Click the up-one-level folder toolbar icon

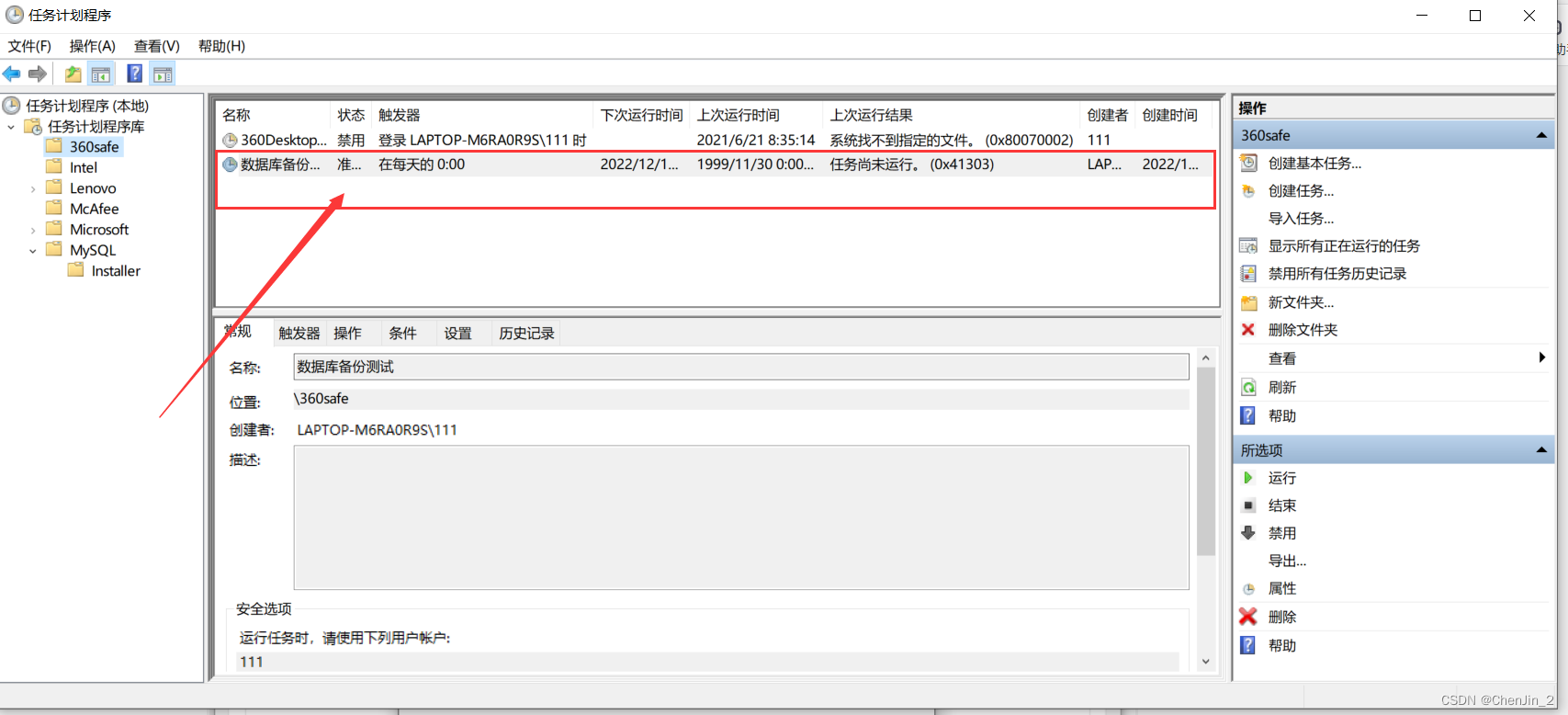[x=73, y=74]
